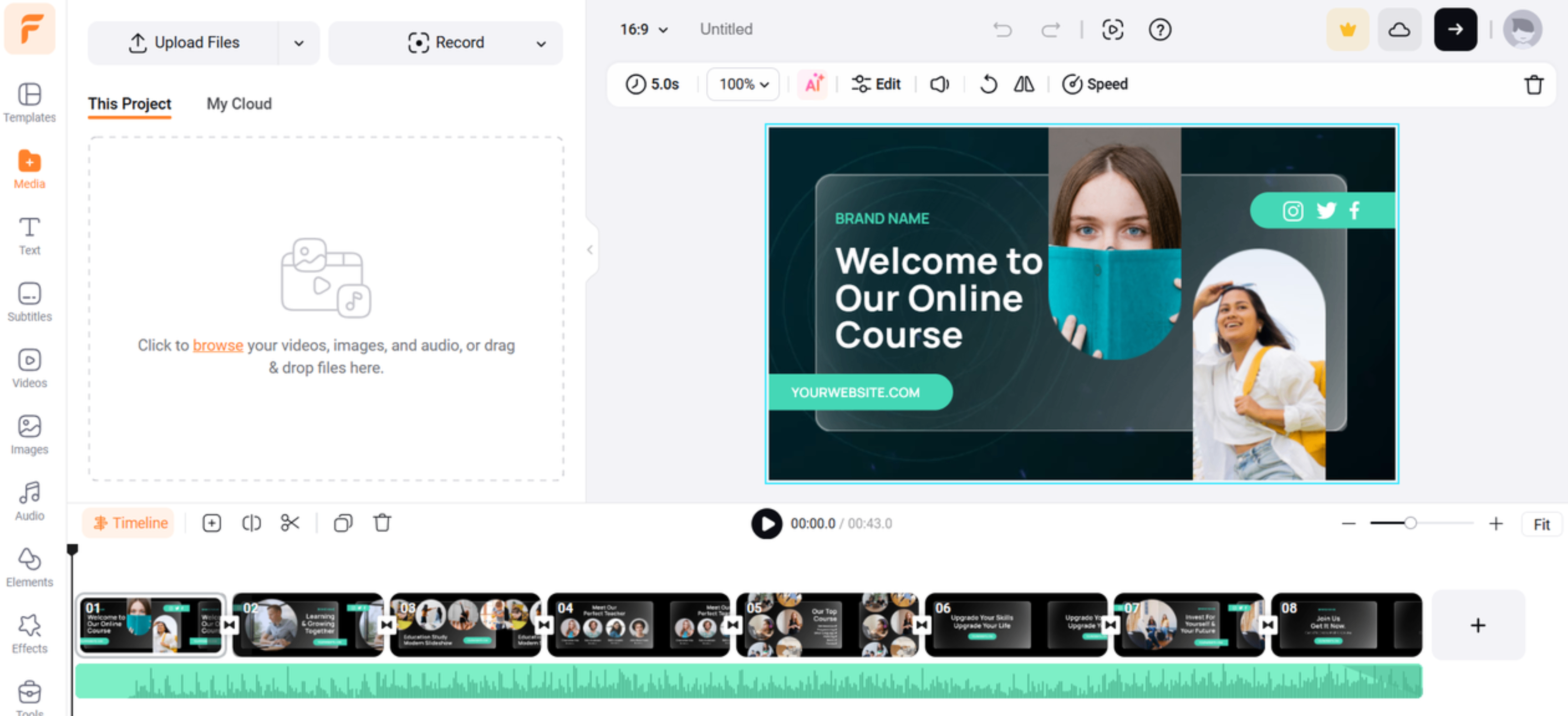This screenshot has width=1568, height=716.
Task: Switch to the My Cloud tab
Action: (239, 104)
